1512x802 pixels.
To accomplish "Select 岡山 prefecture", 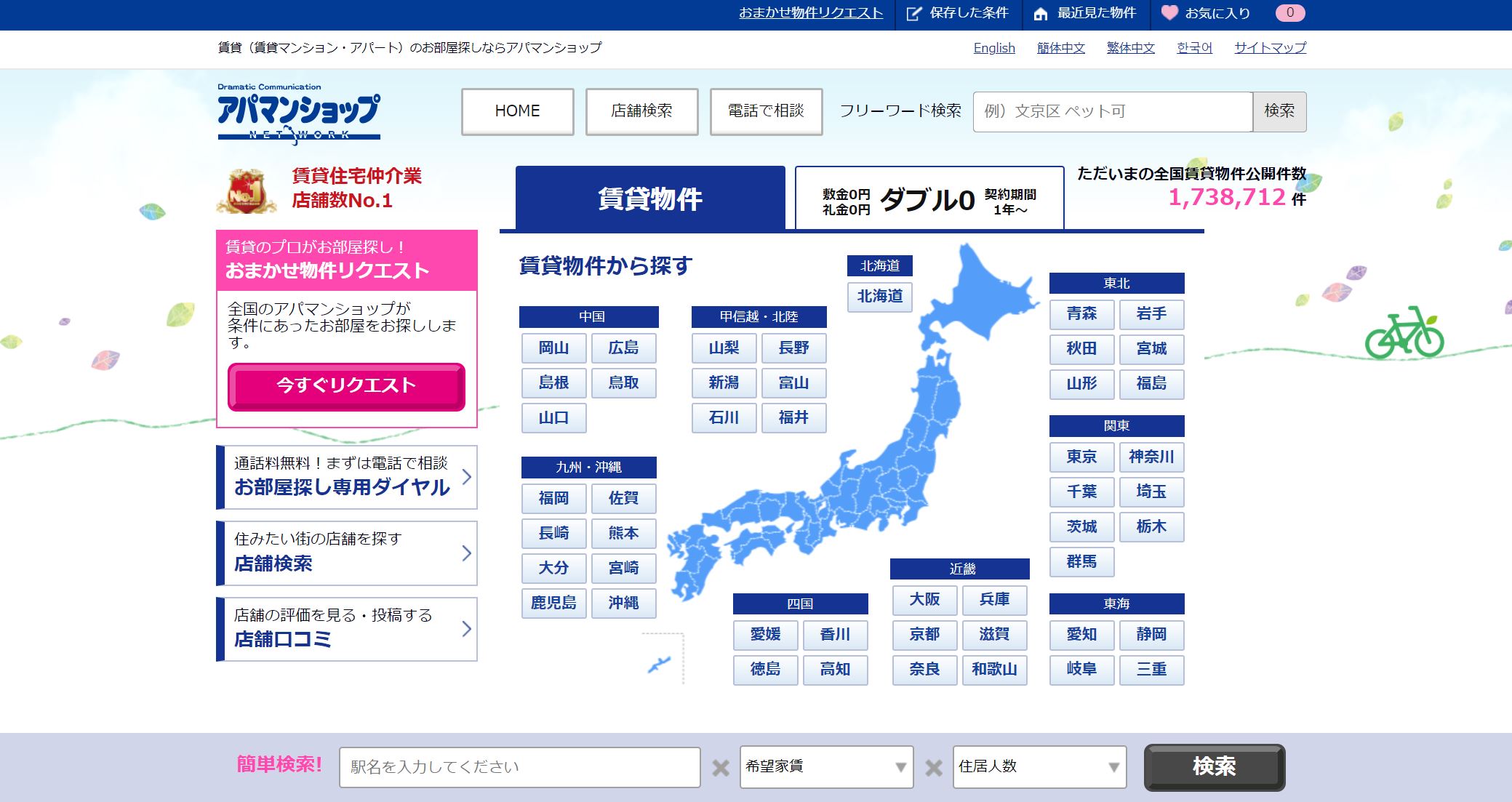I will coord(553,348).
